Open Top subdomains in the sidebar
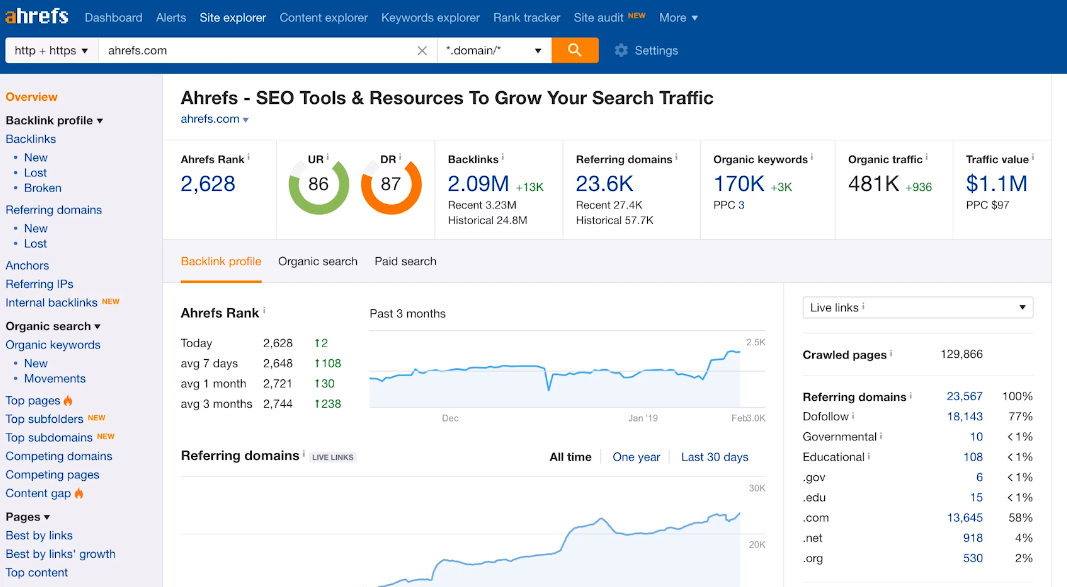The width and height of the screenshot is (1067, 587). [x=49, y=437]
